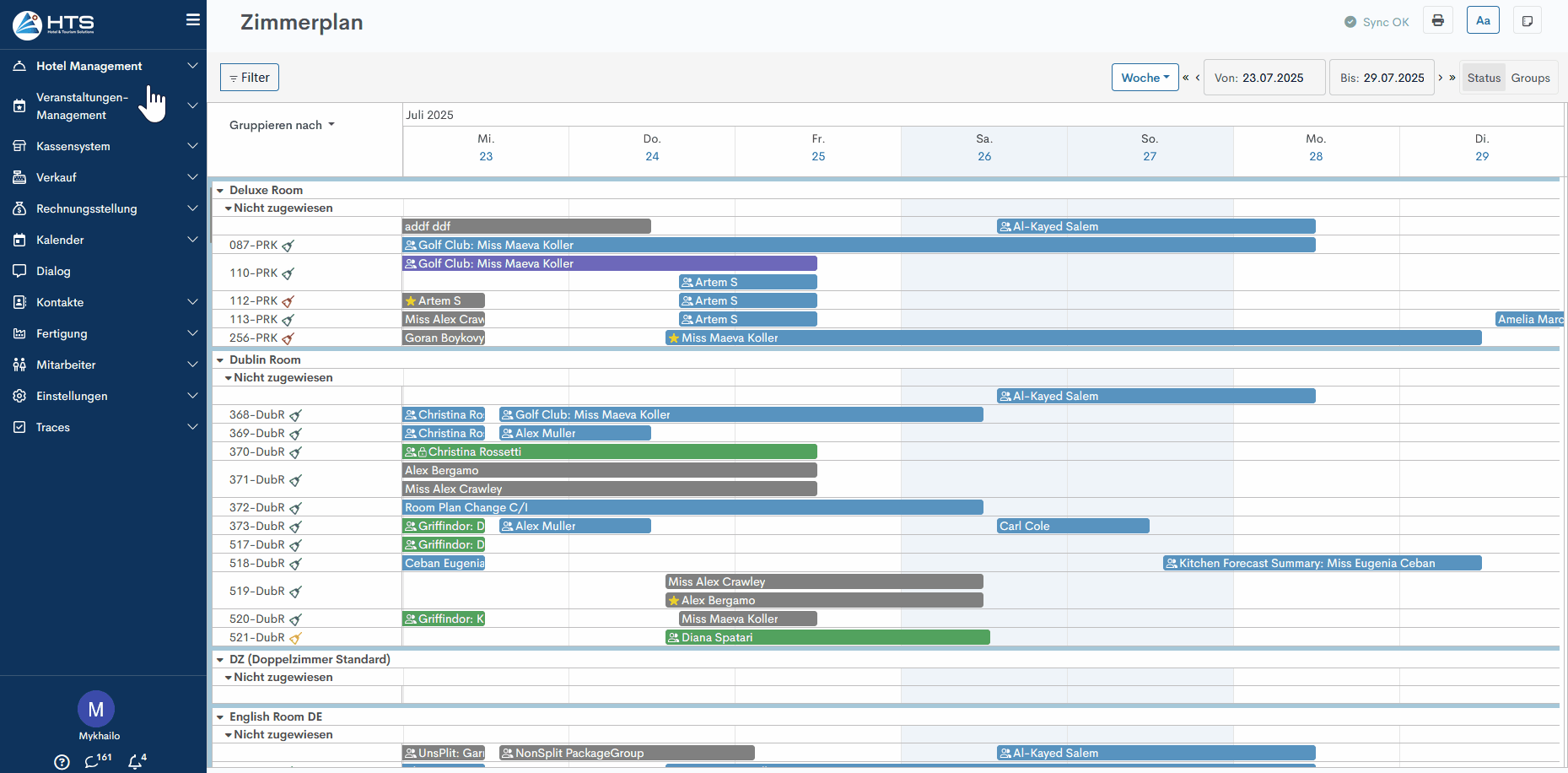1568x773 pixels.
Task: Toggle the Aa font size button
Action: coord(1483,21)
